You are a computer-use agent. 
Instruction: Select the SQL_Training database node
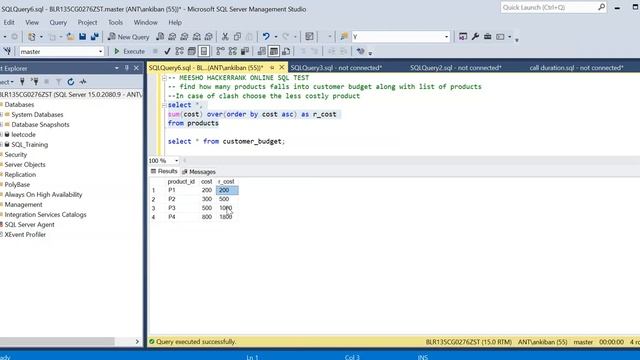(29, 144)
